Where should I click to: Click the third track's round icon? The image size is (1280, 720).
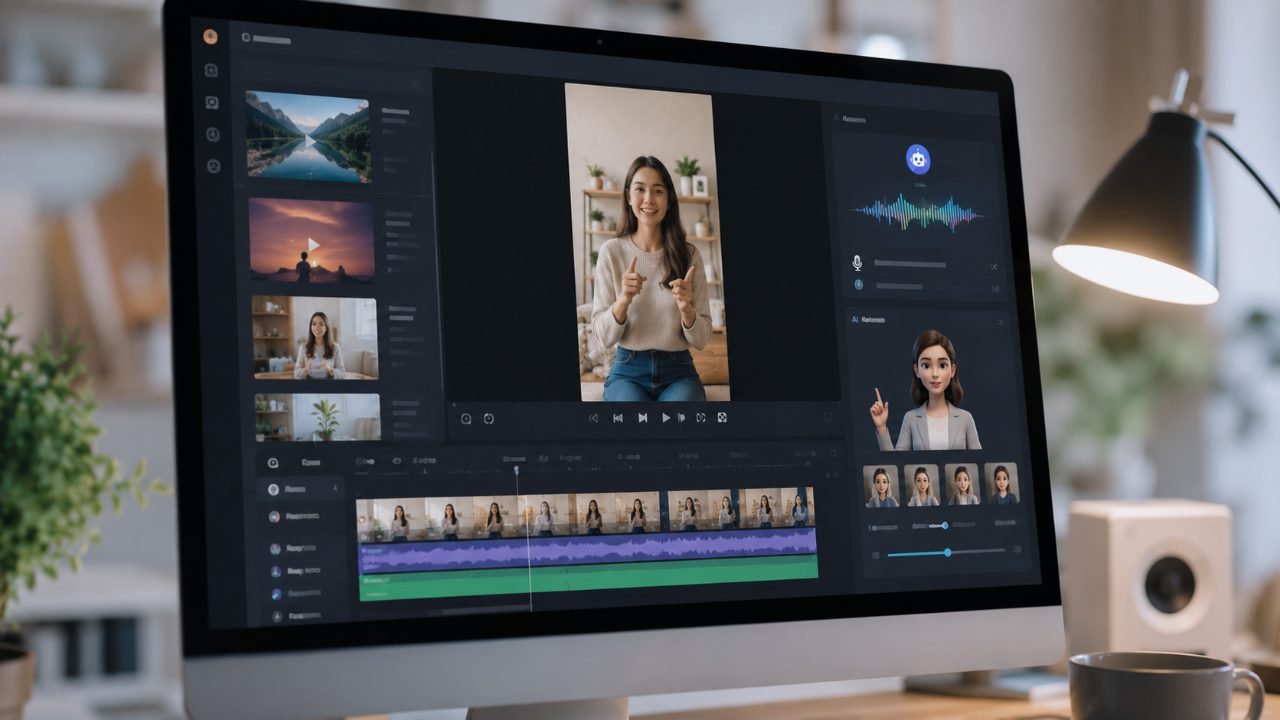pos(275,549)
